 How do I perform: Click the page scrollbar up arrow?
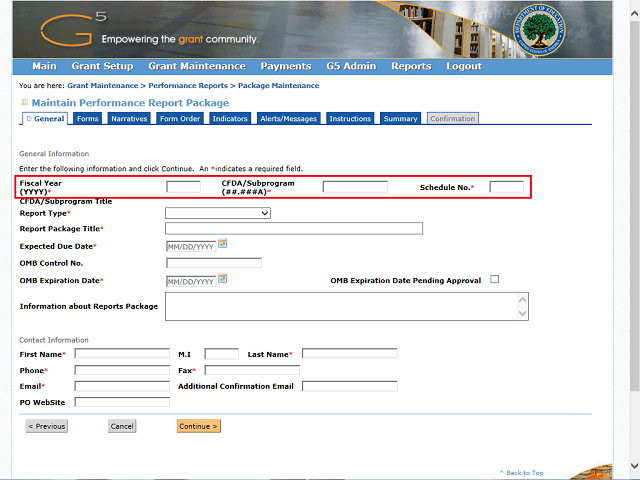pyautogui.click(x=634, y=13)
